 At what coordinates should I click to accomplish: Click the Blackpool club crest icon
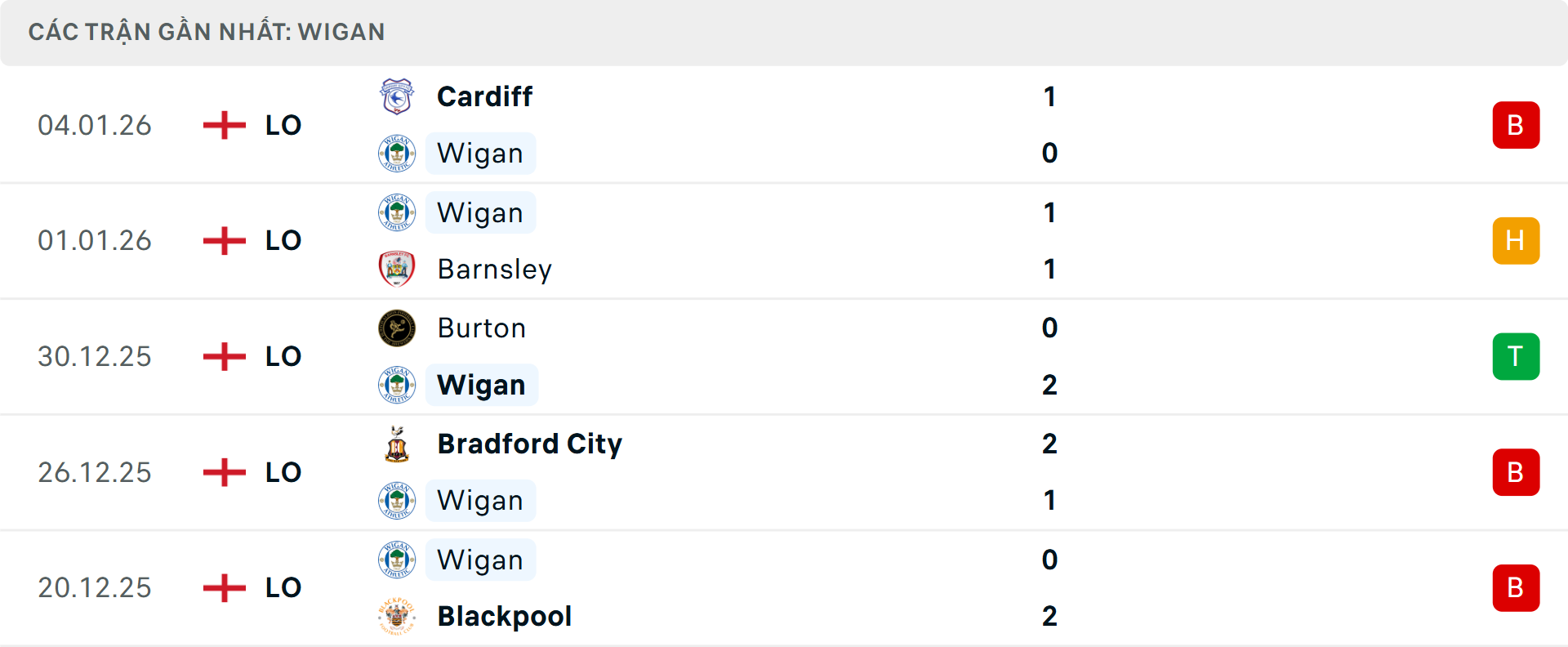[x=397, y=616]
